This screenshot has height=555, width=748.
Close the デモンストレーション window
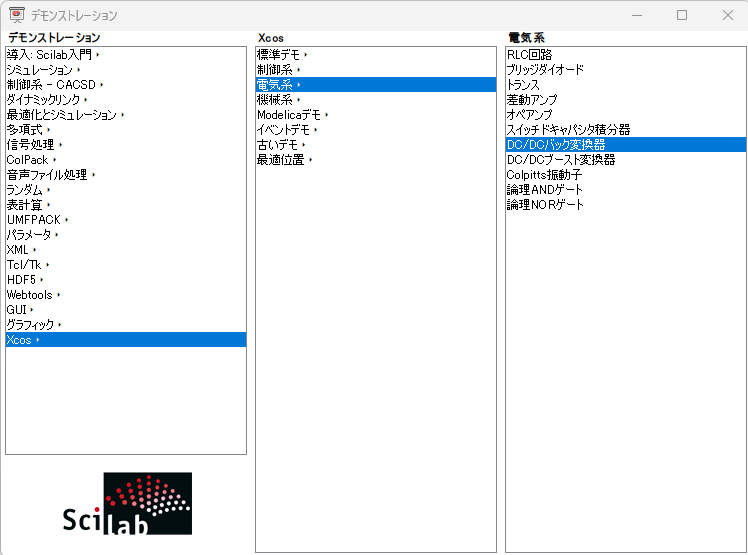727,15
